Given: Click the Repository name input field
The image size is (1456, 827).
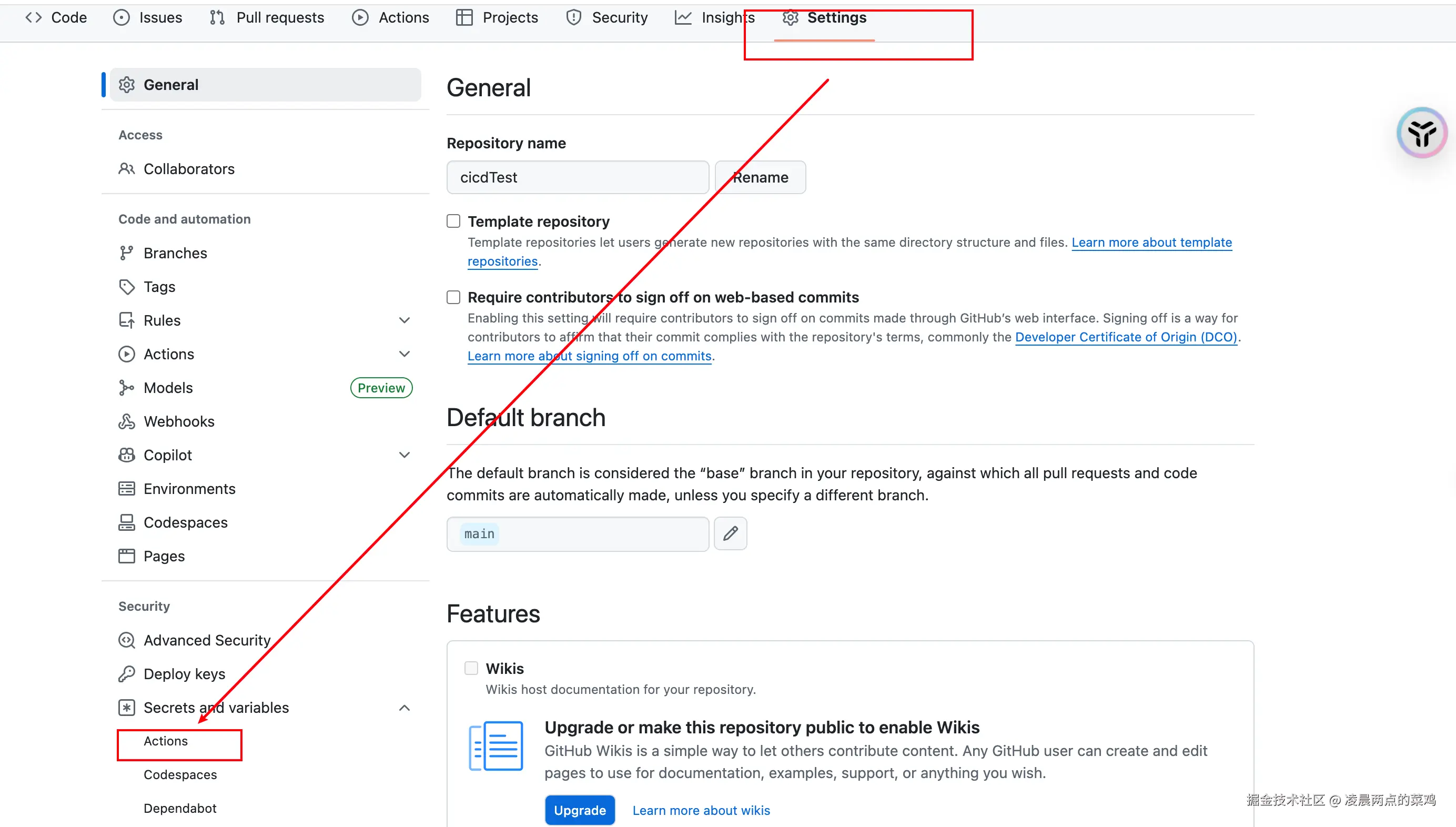Looking at the screenshot, I should pos(578,177).
